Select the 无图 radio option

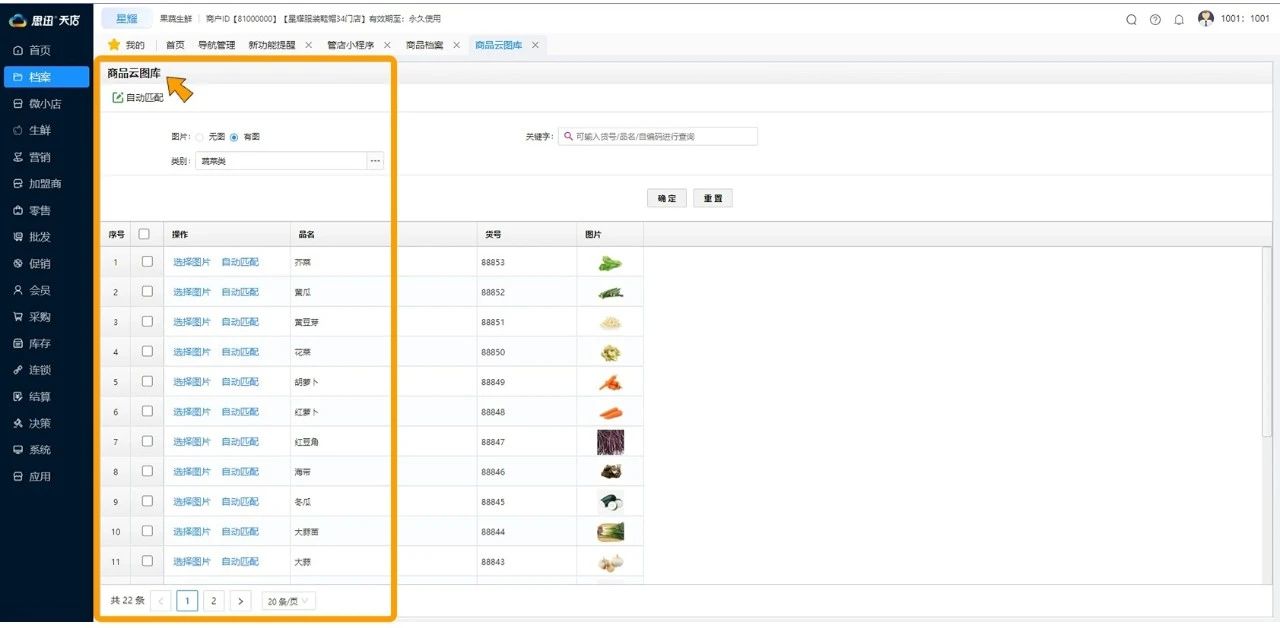pos(199,137)
